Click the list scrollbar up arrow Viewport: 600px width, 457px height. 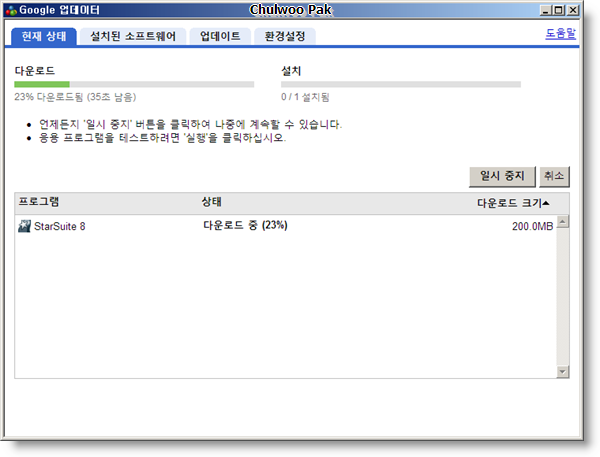pos(562,222)
